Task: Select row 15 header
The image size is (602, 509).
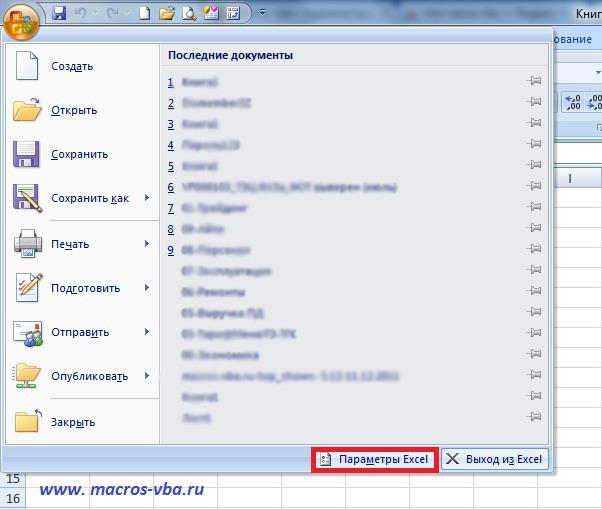Action: click(x=13, y=479)
